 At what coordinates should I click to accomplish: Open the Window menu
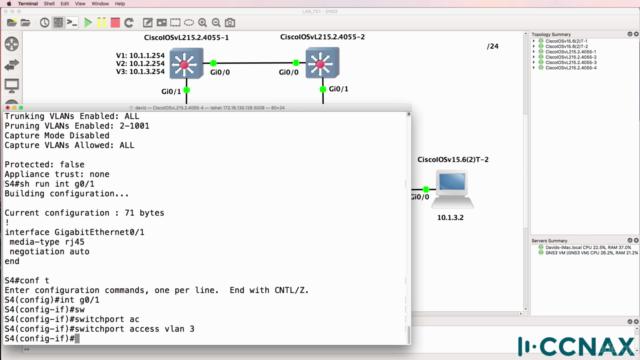(100, 4)
